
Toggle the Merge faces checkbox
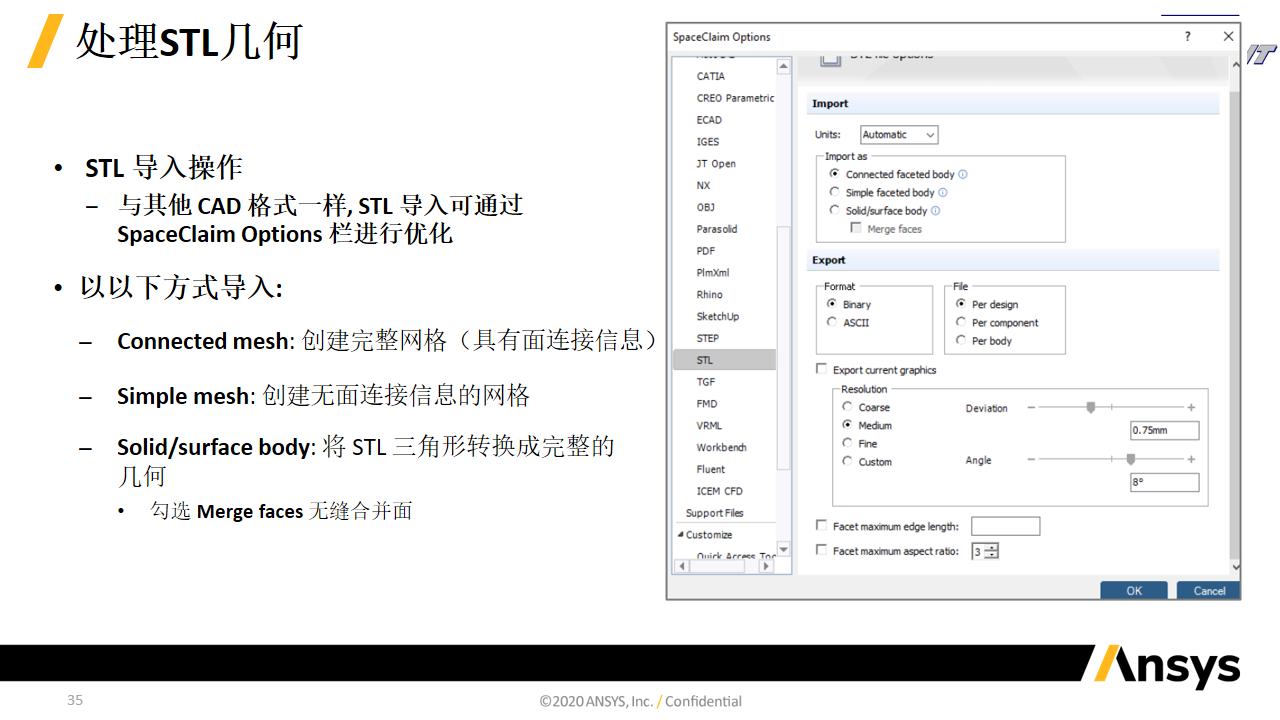tap(856, 228)
